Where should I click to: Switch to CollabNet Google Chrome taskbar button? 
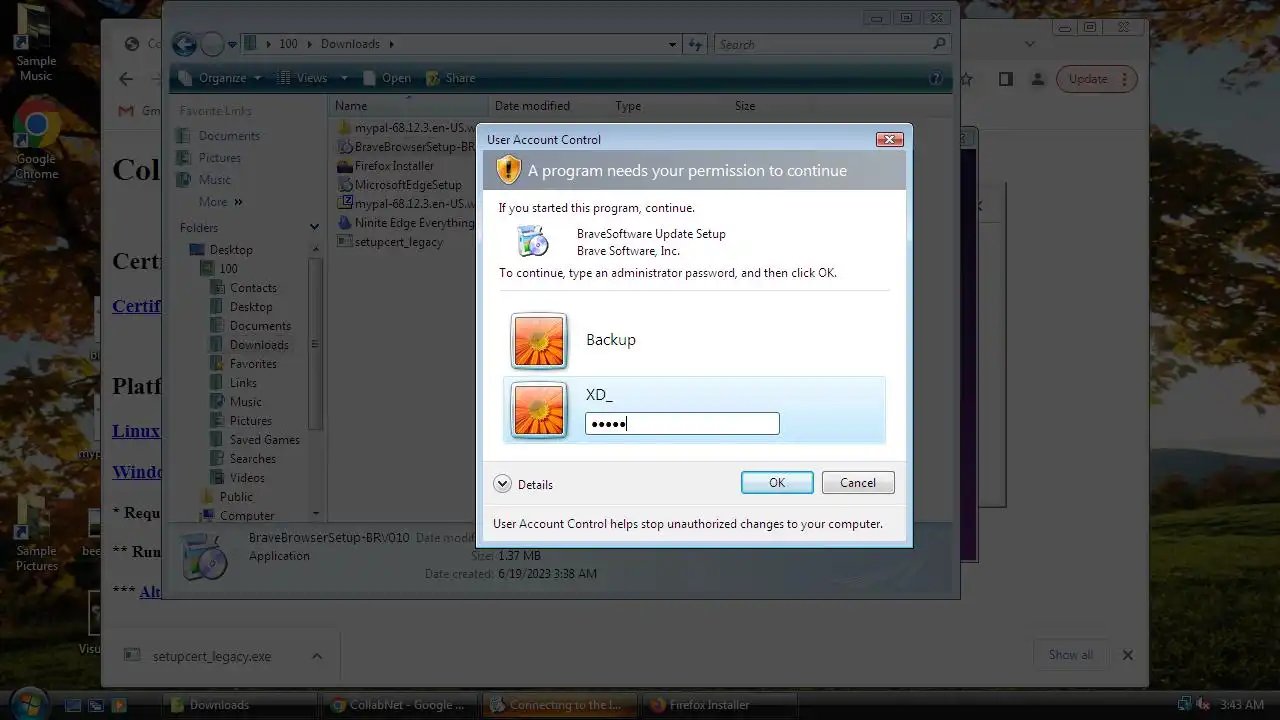coord(400,705)
